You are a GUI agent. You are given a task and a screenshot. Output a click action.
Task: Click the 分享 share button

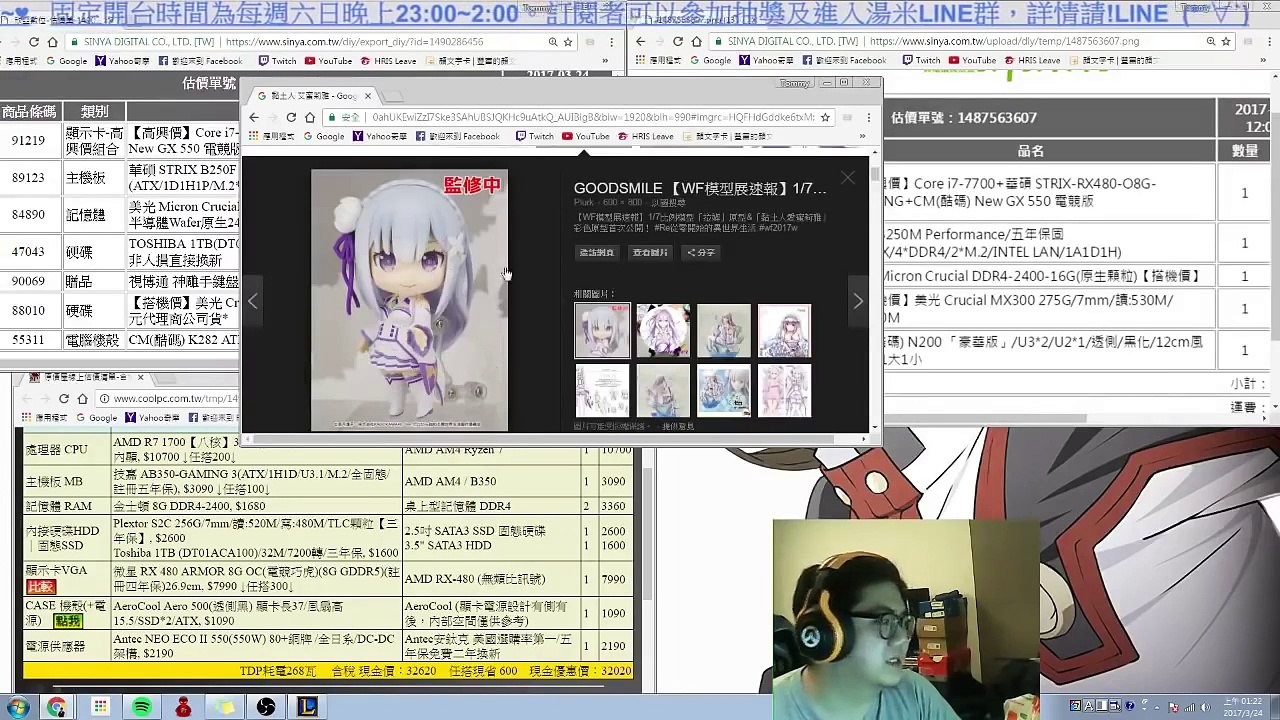[701, 252]
